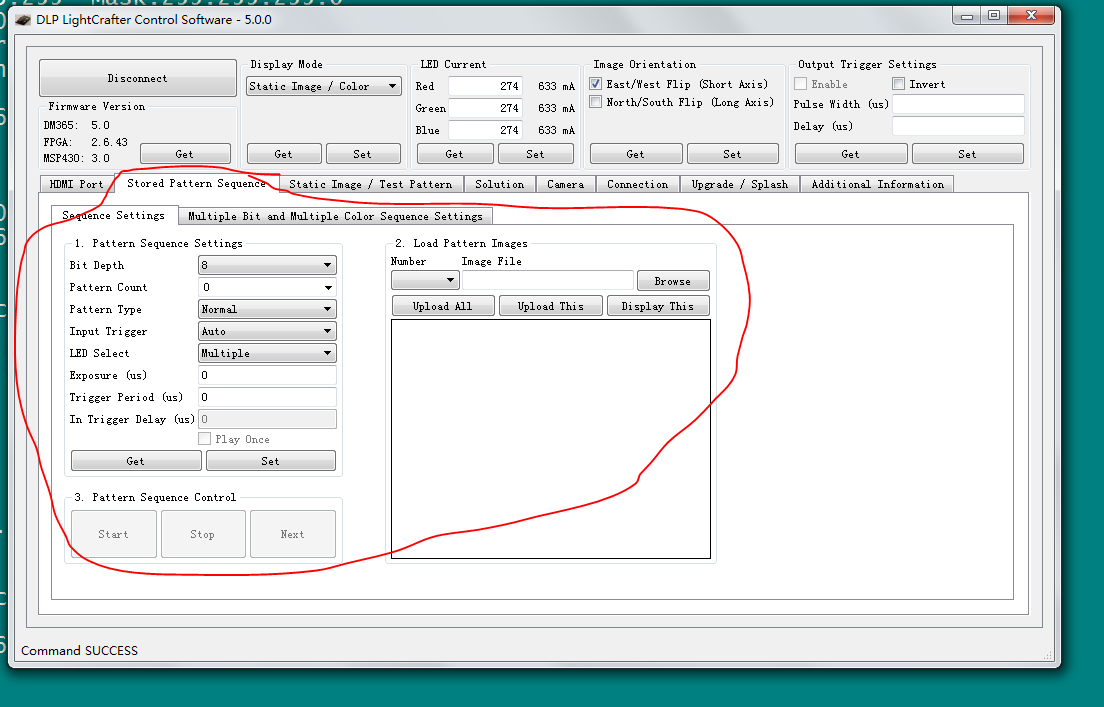Screen dimensions: 1104x707
Task: Click the Browse image file button
Action: (x=673, y=280)
